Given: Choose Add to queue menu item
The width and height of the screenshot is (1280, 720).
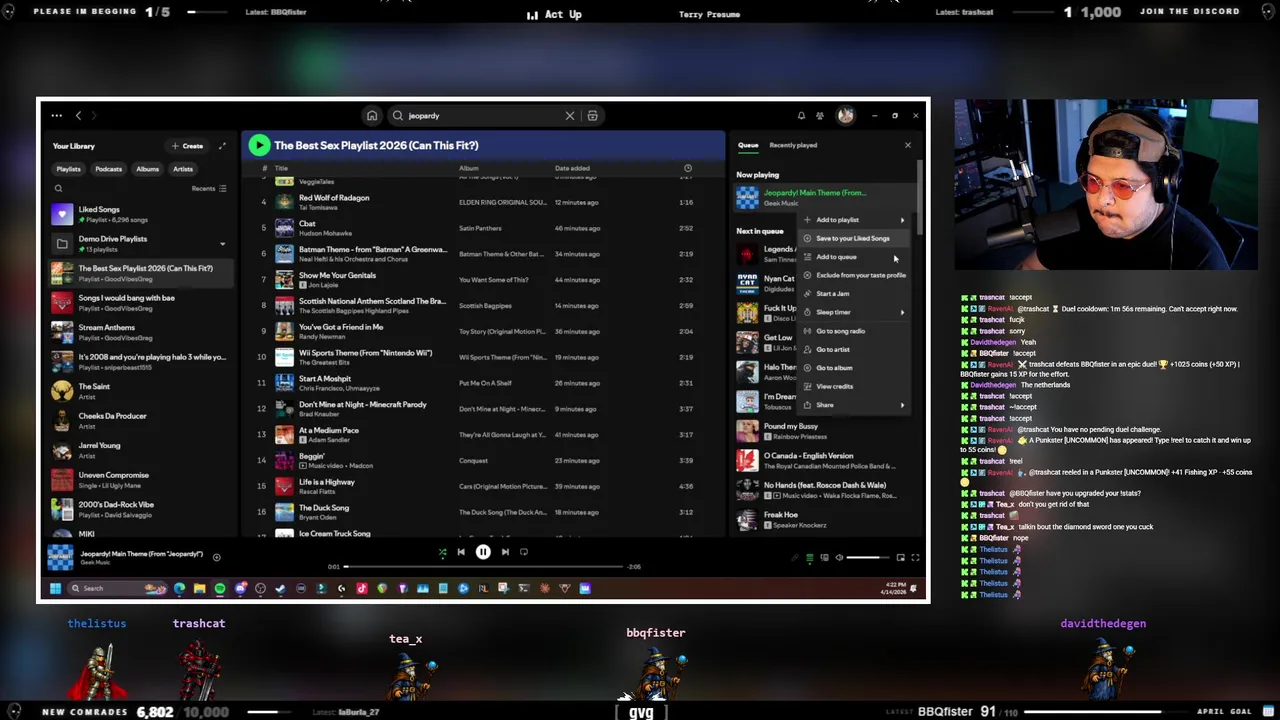Looking at the screenshot, I should coord(855,257).
